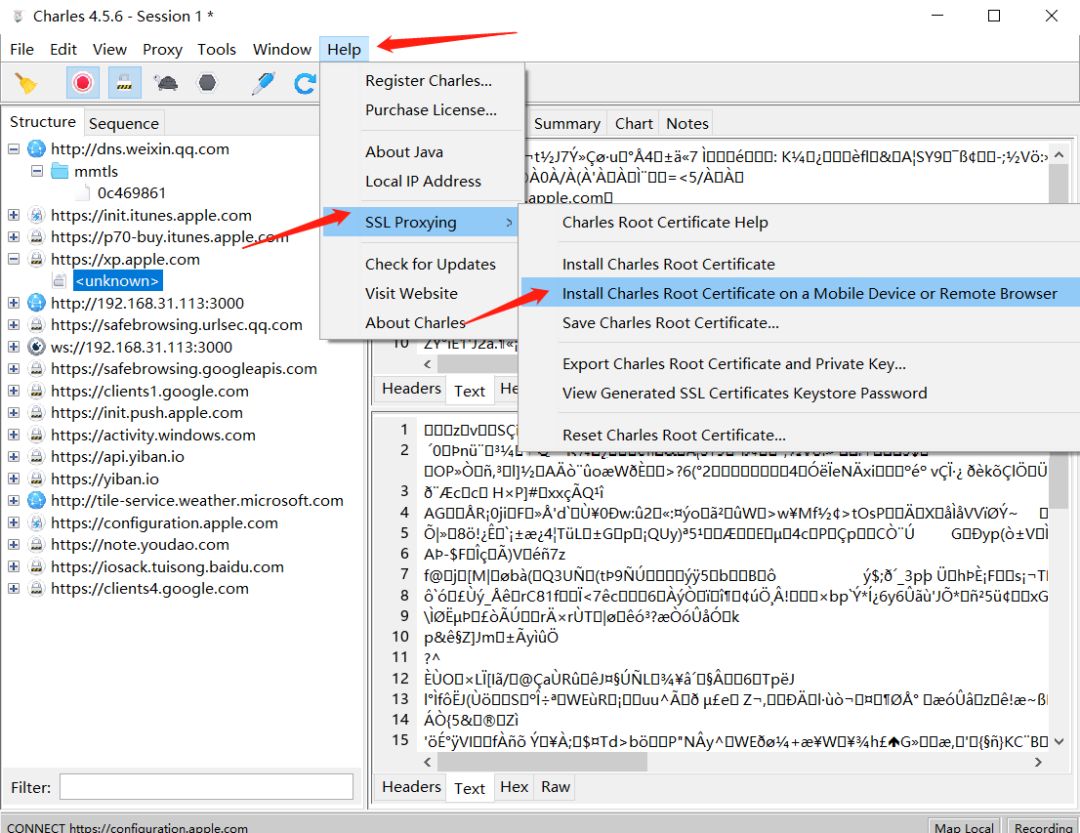The image size is (1080, 833).
Task: Click the broom clear session icon
Action: (x=26, y=83)
